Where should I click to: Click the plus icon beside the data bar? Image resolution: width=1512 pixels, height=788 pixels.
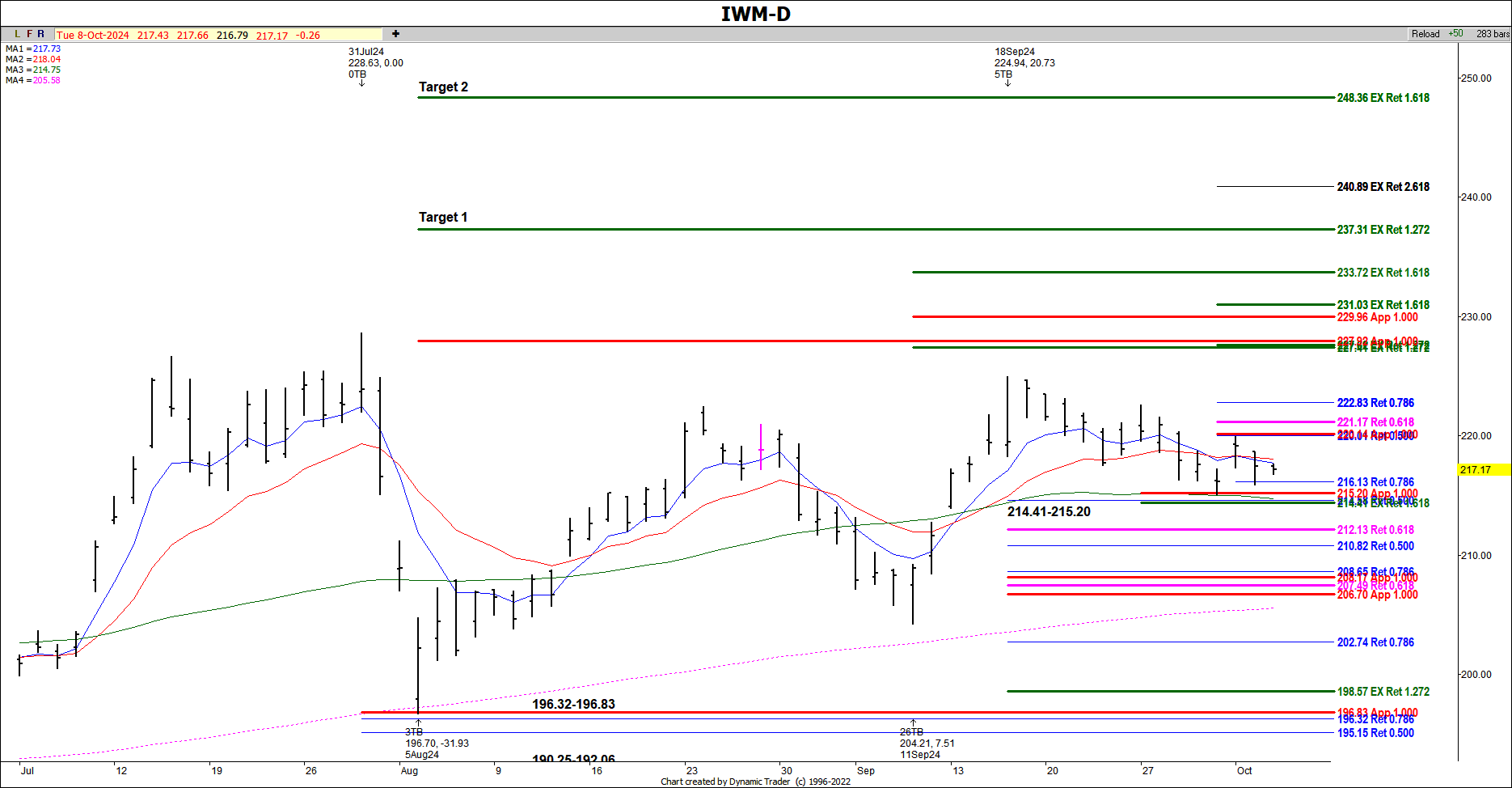coord(395,34)
